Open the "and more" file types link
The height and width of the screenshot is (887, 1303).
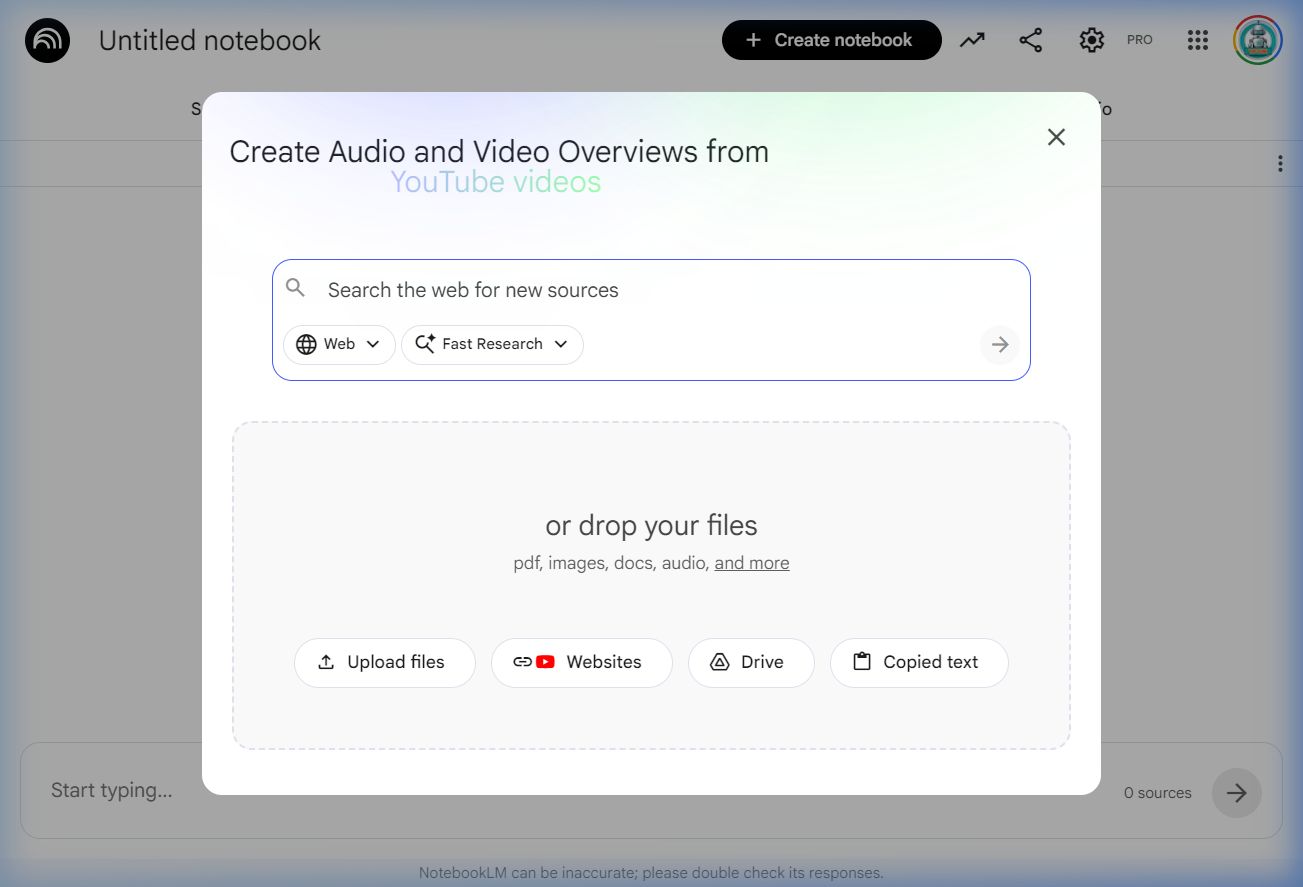(x=751, y=563)
